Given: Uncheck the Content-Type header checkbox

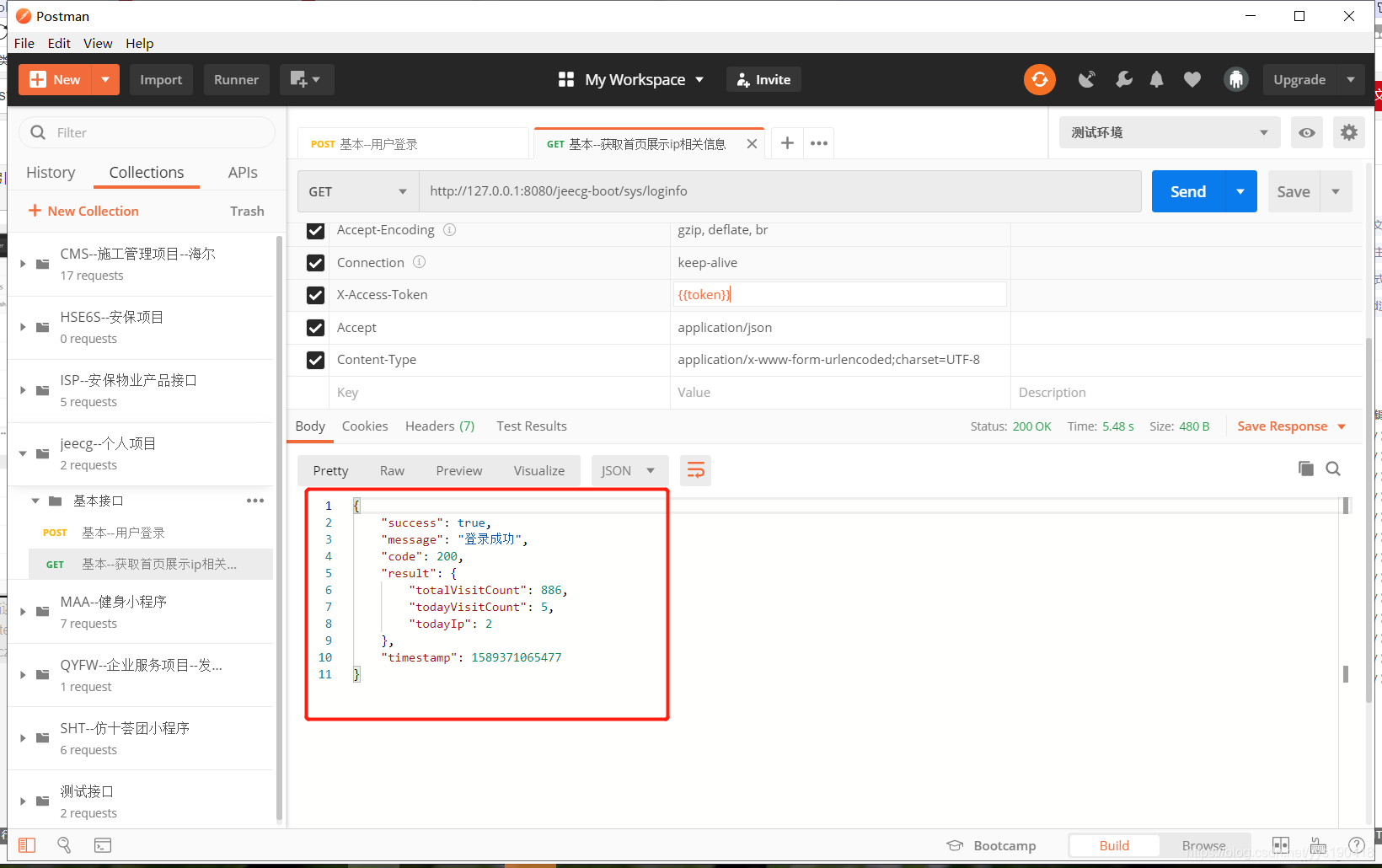Looking at the screenshot, I should (x=315, y=360).
